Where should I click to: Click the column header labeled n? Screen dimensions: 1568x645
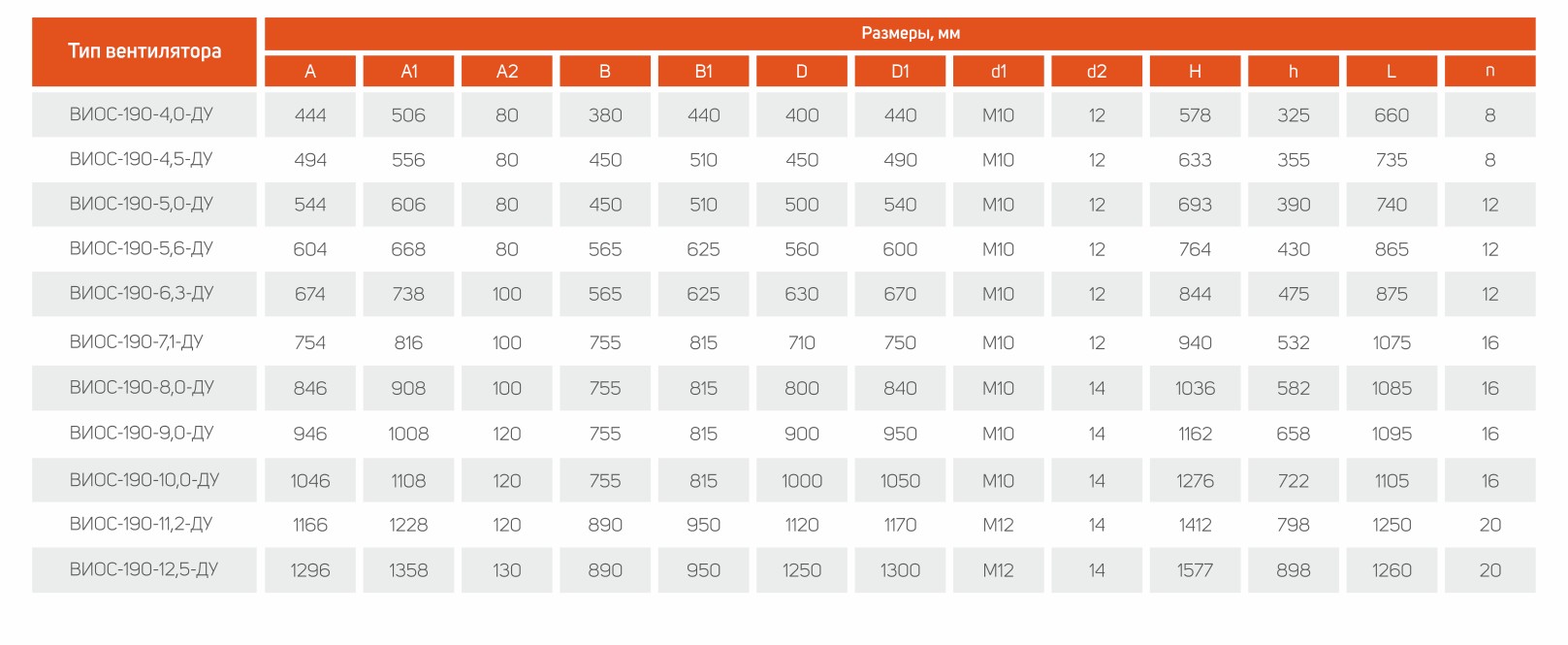[1490, 71]
